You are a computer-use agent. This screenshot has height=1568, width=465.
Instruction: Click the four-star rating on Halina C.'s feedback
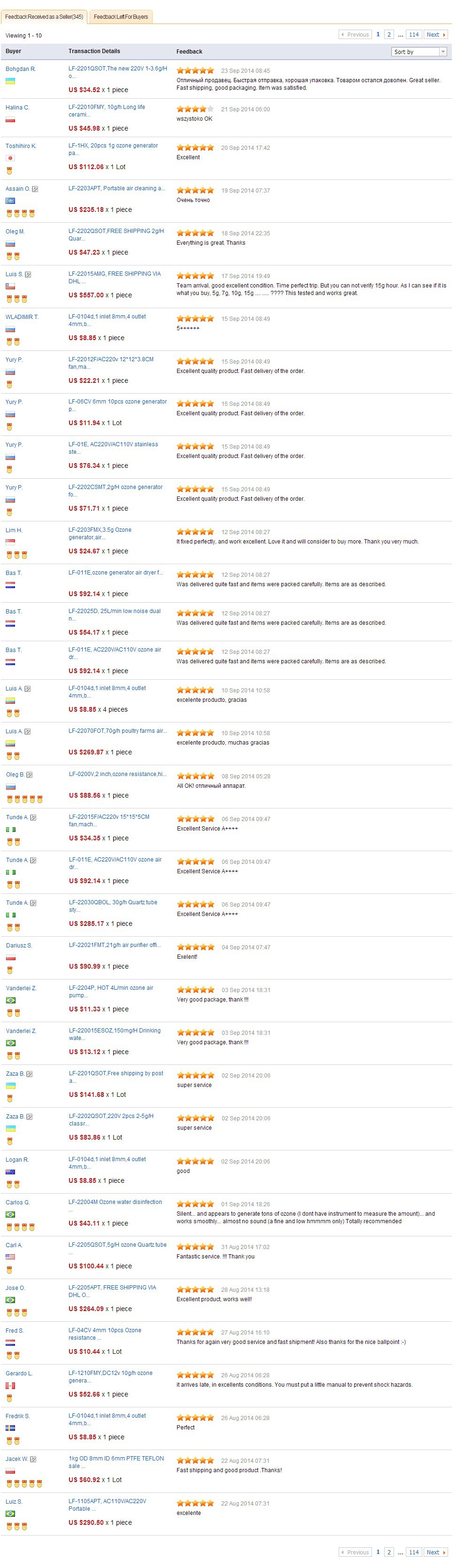coord(195,109)
